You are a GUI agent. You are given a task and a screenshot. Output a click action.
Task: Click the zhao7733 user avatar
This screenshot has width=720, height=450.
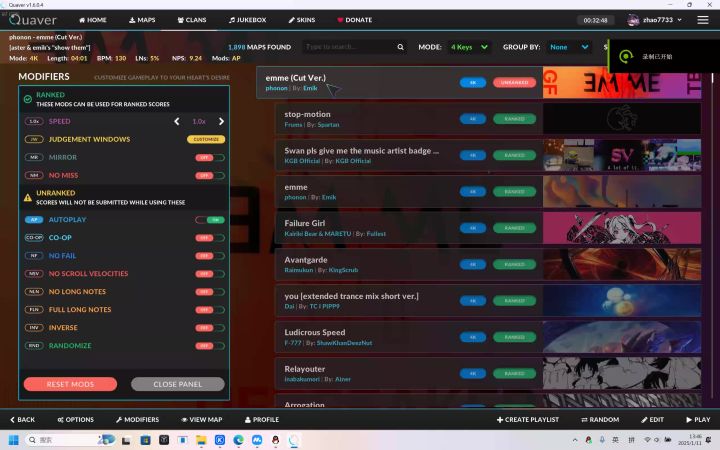click(x=633, y=20)
